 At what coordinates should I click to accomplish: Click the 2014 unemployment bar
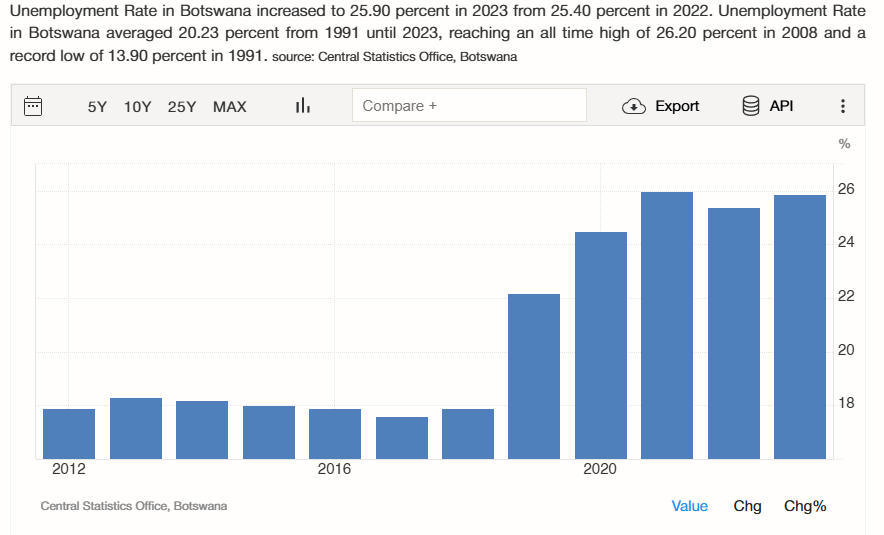(202, 430)
